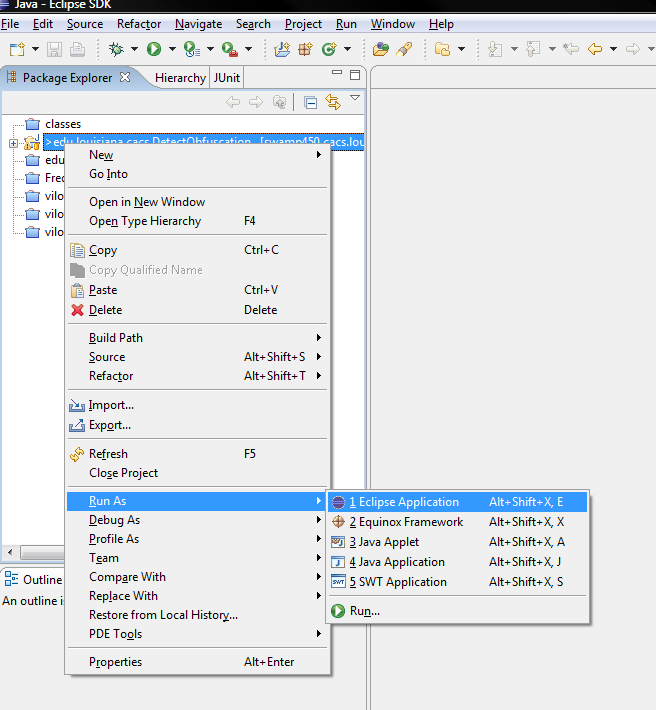
Task: Expand the selected edu.louisiana project node
Action: [13, 144]
